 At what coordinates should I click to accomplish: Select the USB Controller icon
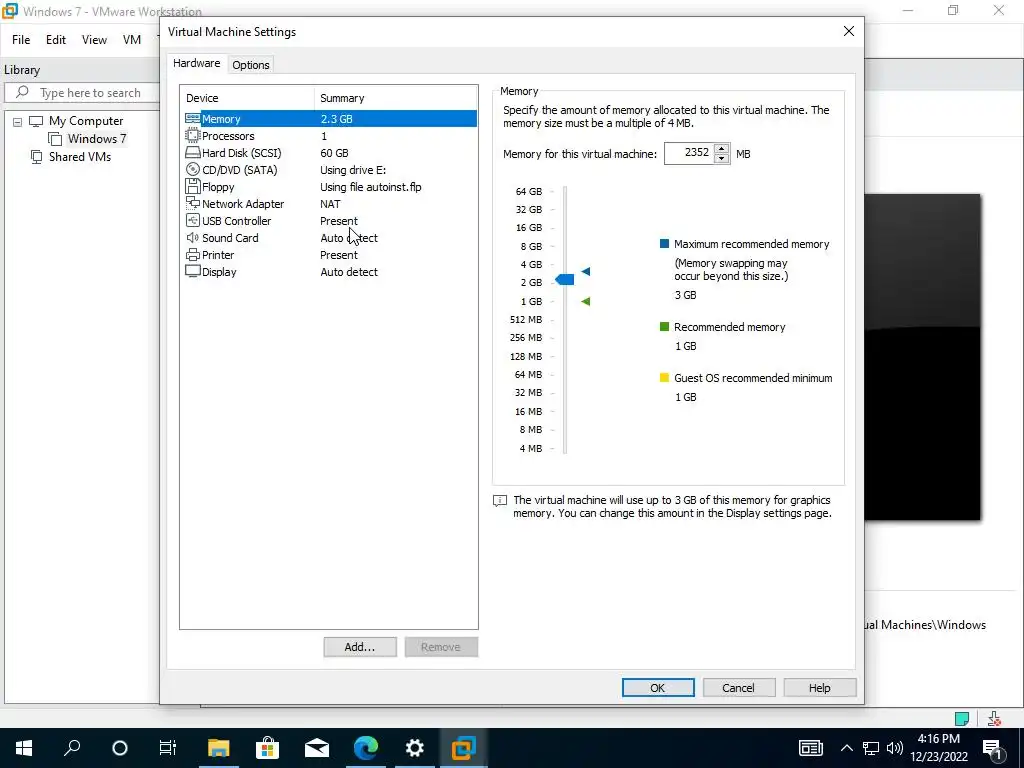click(x=193, y=221)
